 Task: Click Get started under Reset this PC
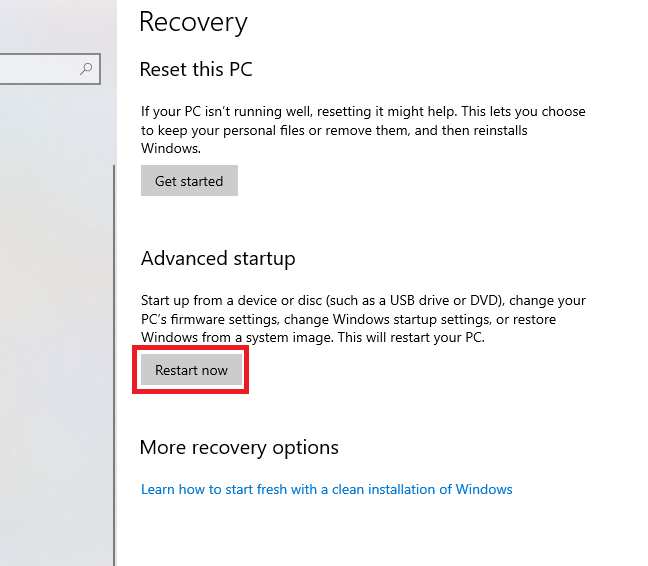[189, 181]
